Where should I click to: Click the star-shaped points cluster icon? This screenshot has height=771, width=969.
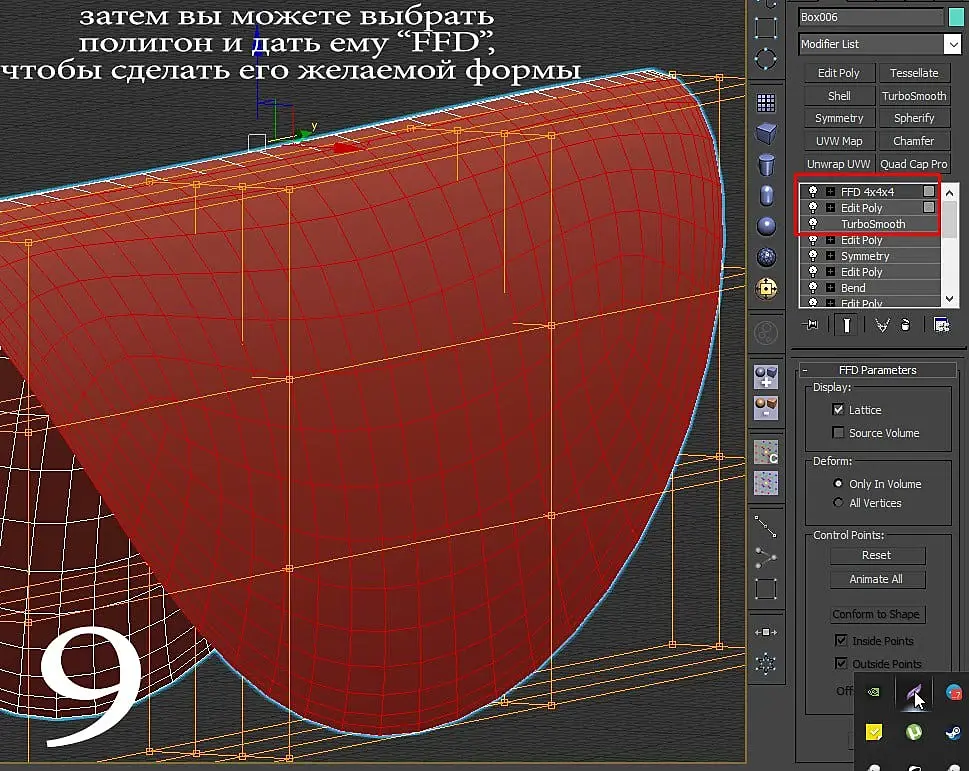pyautogui.click(x=766, y=664)
